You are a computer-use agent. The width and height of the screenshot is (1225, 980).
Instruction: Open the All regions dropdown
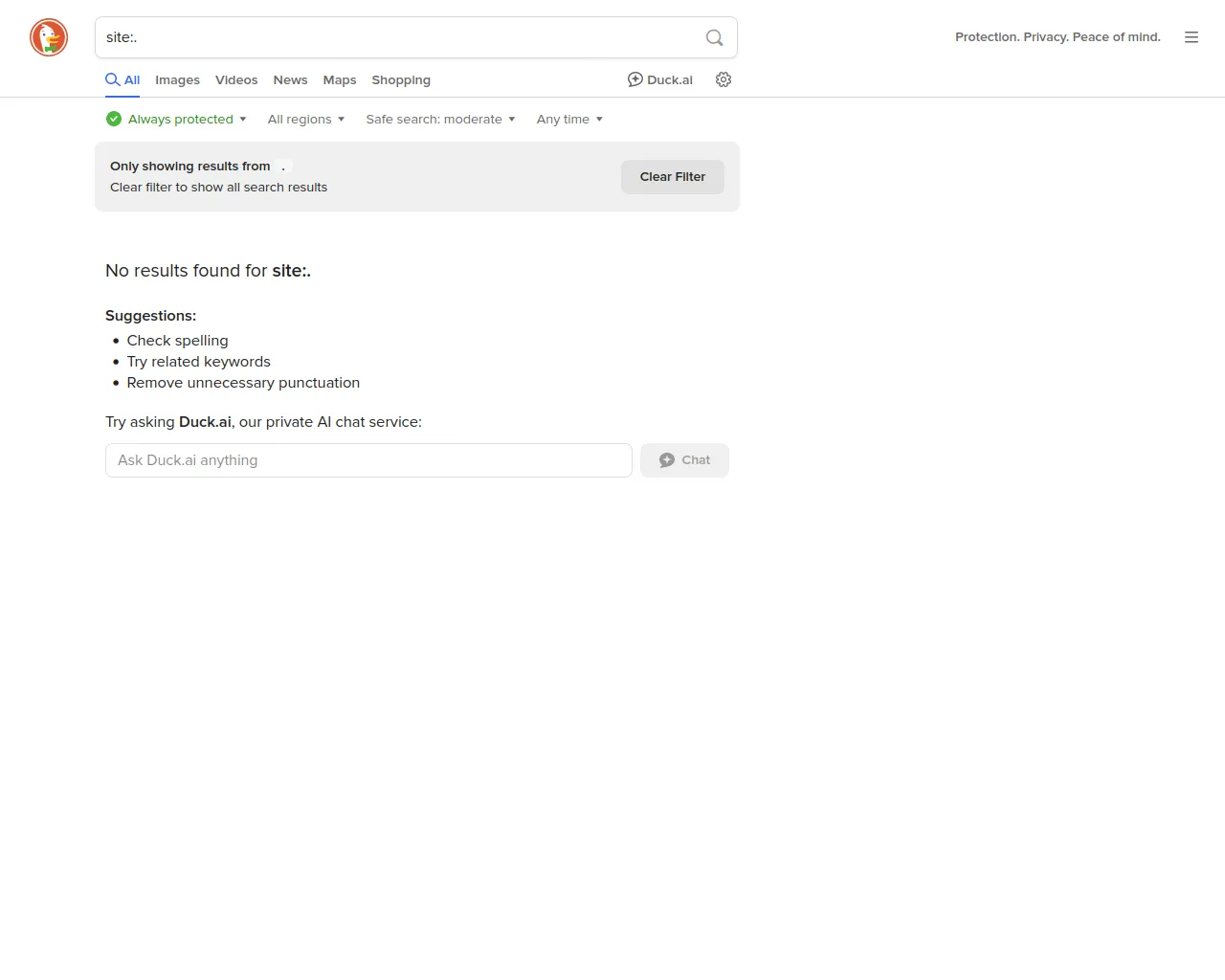pyautogui.click(x=305, y=119)
